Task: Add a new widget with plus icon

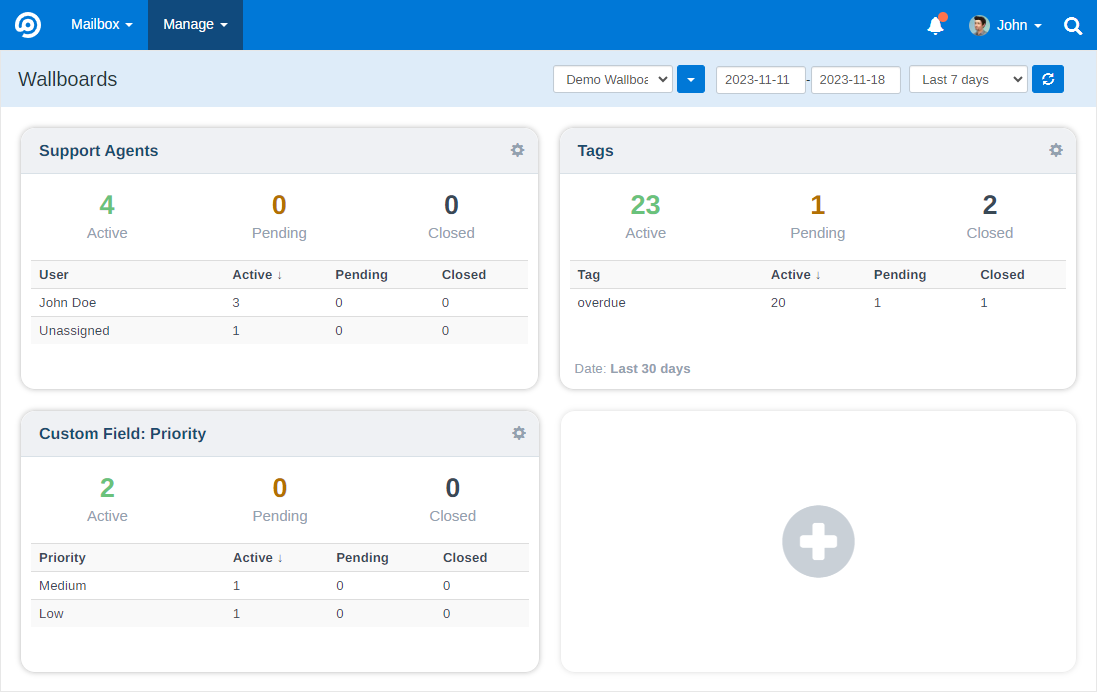Action: (818, 542)
